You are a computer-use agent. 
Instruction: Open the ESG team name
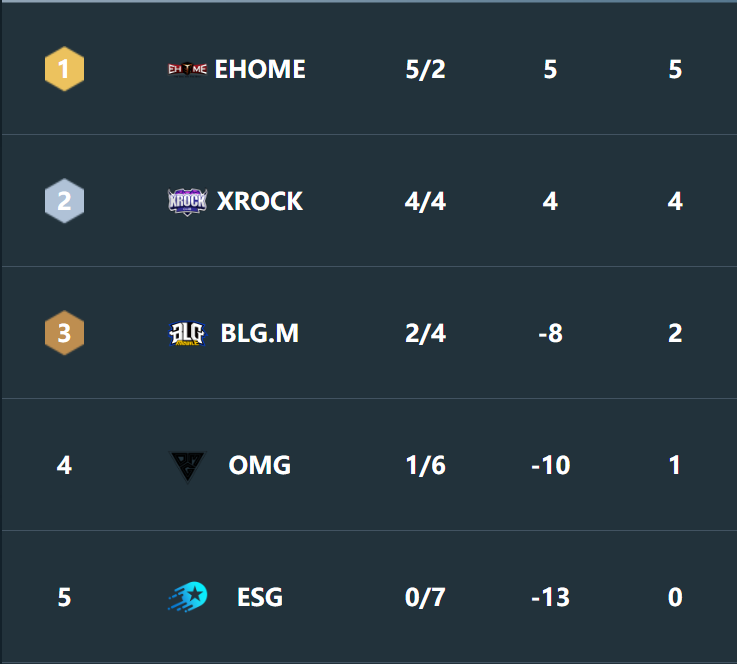coord(260,597)
